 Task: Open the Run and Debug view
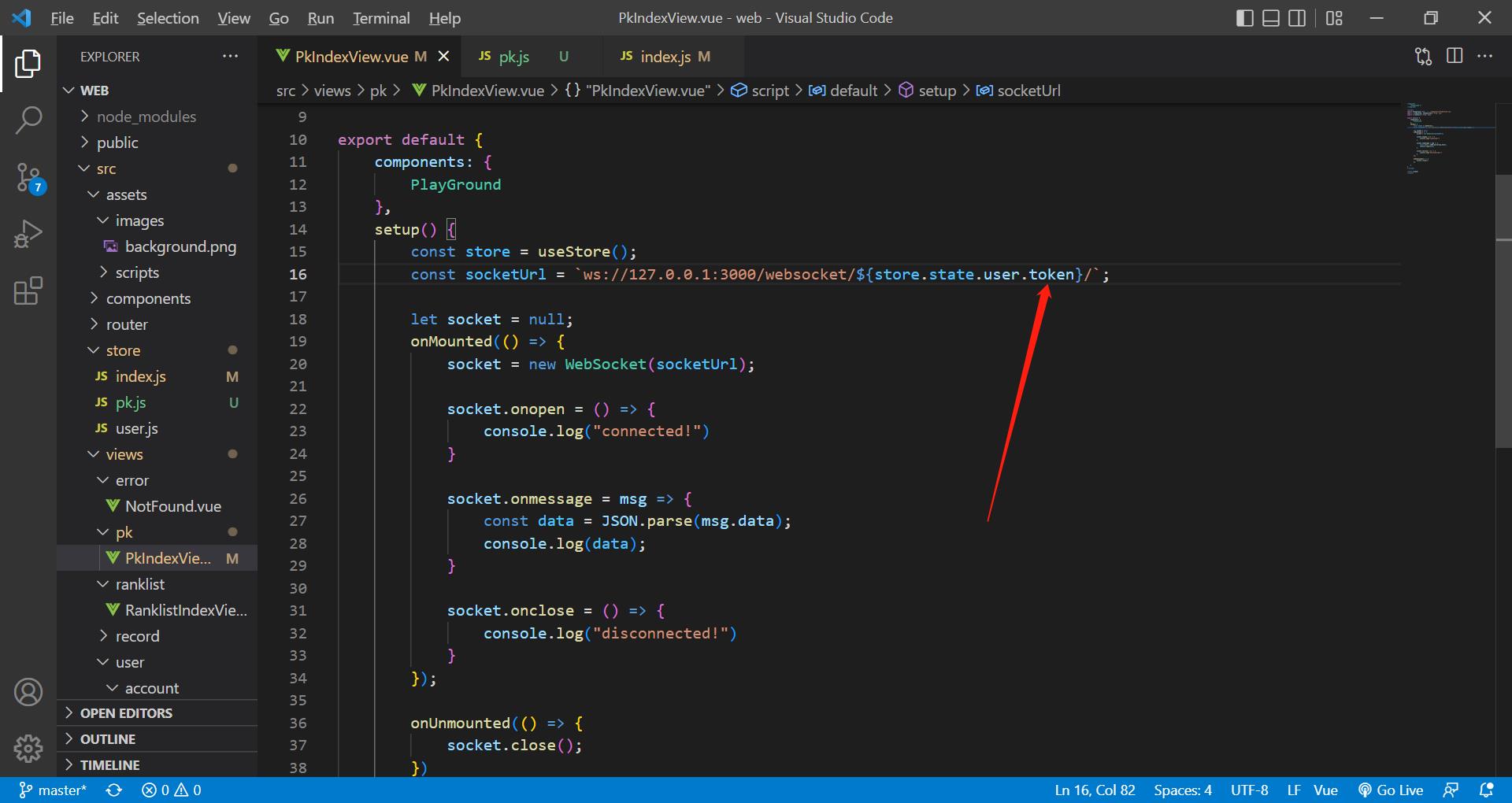coord(28,234)
